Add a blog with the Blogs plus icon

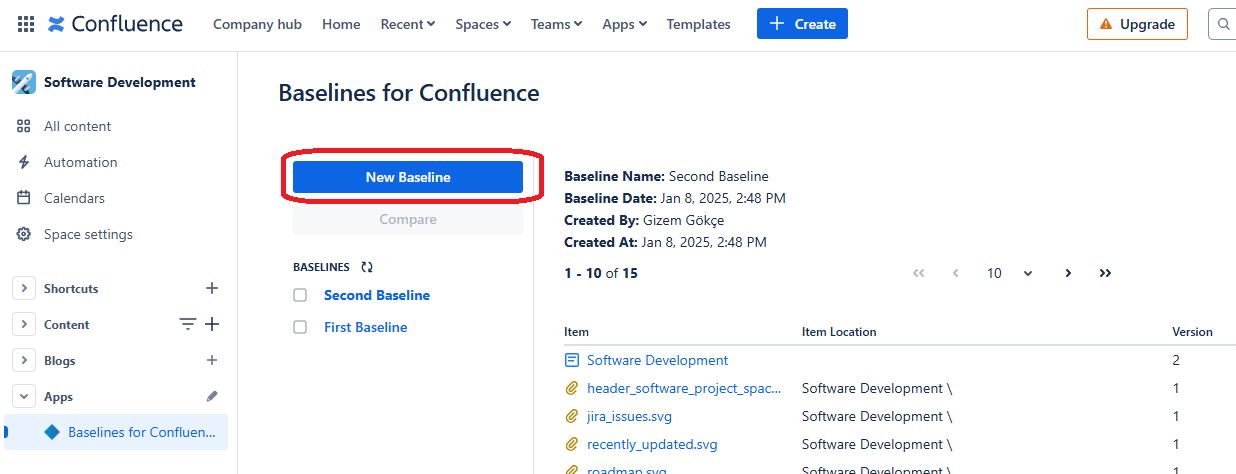212,360
